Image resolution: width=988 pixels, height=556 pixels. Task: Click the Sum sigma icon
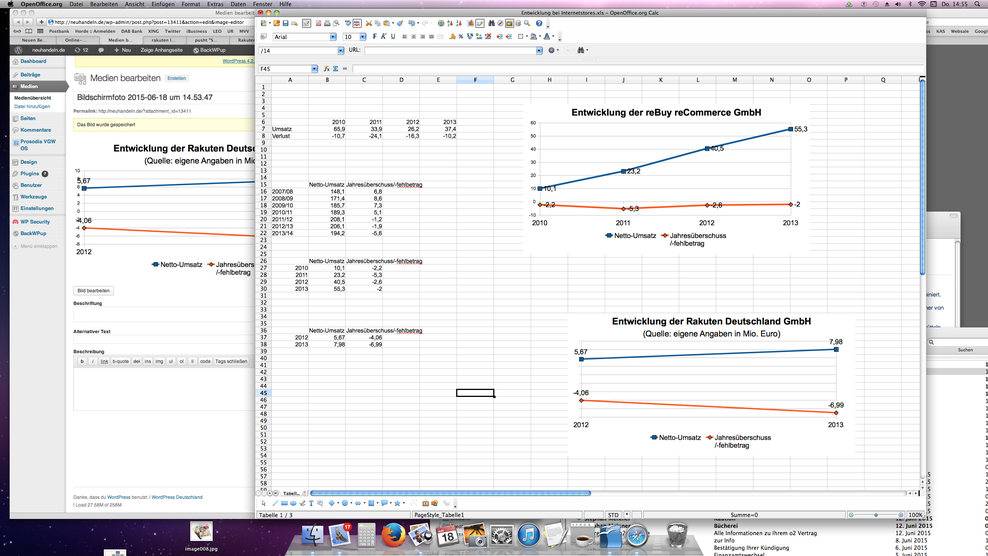click(336, 69)
